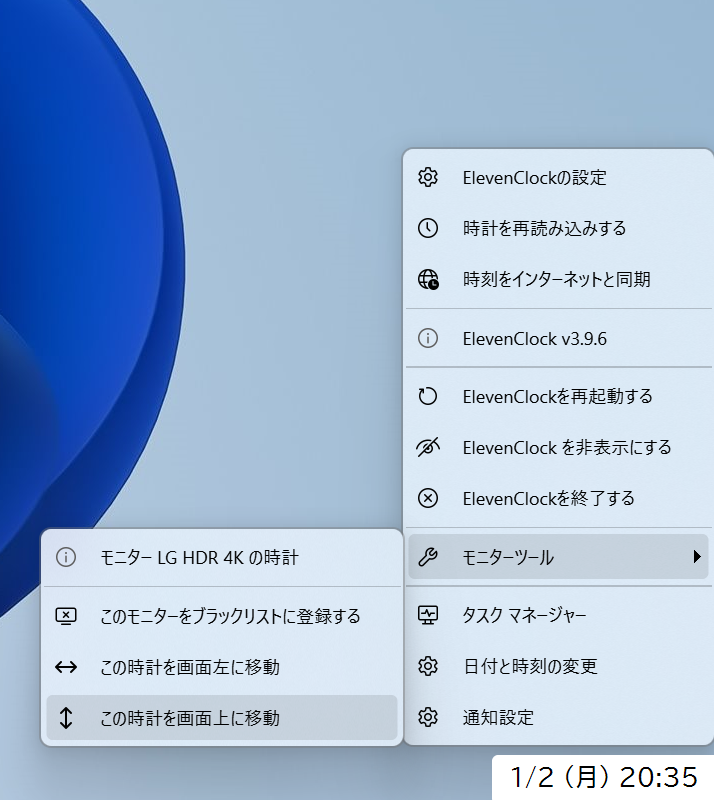Click info icon beside モニター LG HDR 4K

[x=66, y=557]
